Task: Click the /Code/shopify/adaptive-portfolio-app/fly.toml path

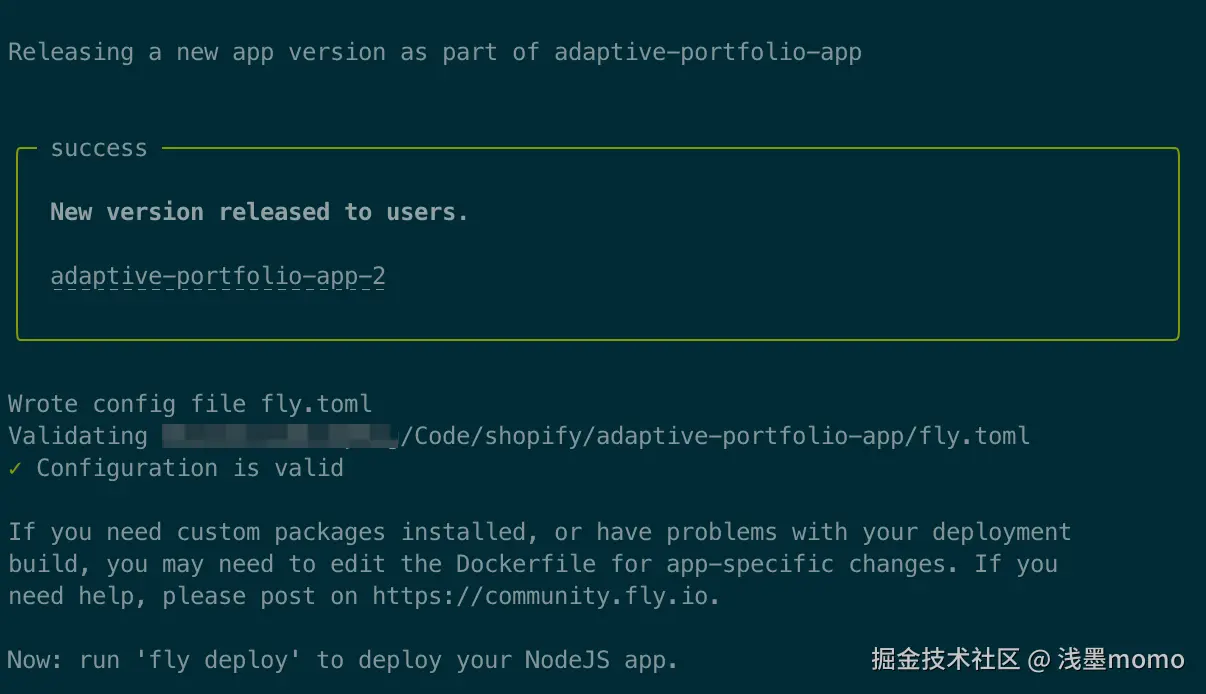Action: click(715, 436)
